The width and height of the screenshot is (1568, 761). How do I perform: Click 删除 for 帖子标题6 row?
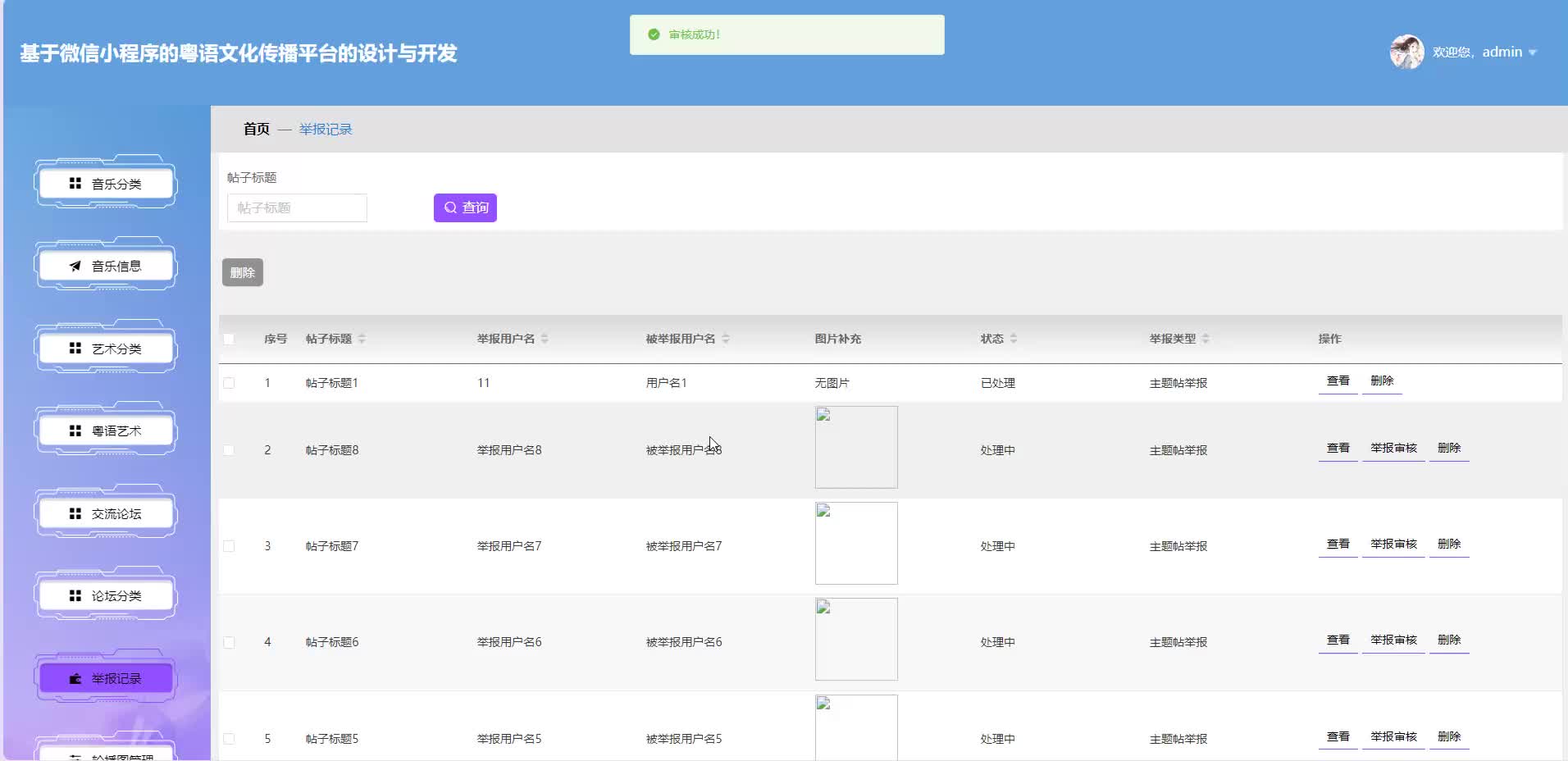pos(1449,640)
